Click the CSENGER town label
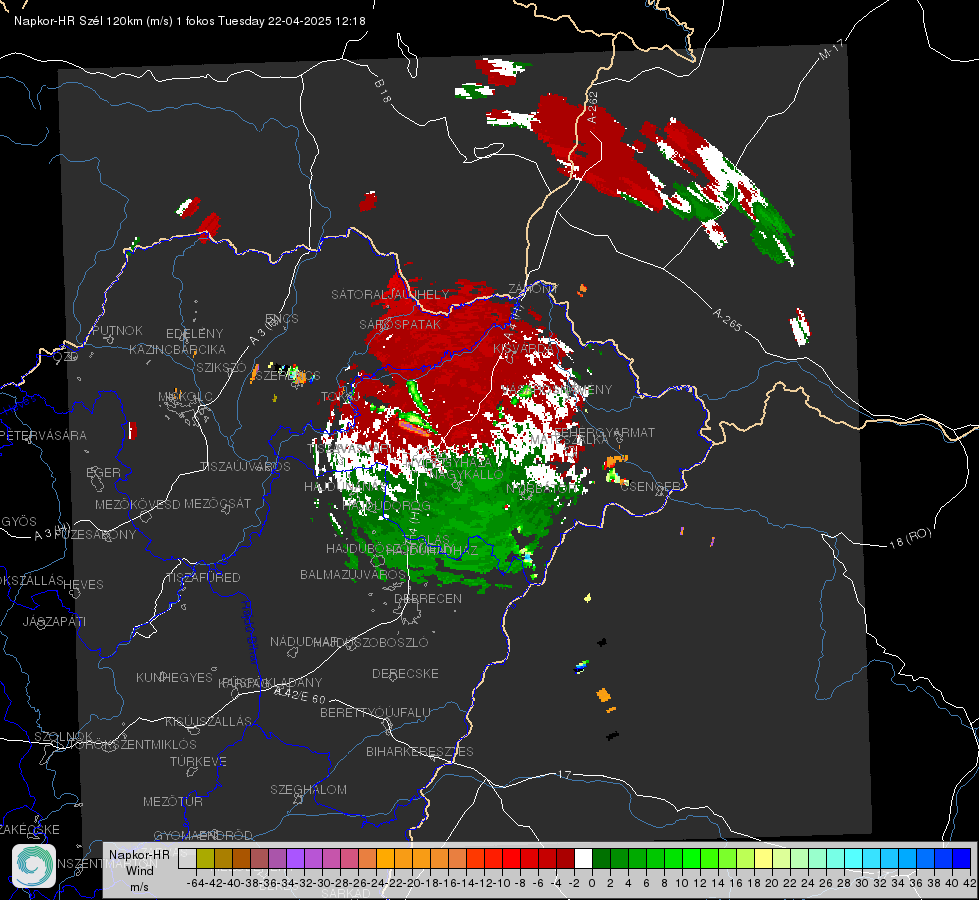 pyautogui.click(x=650, y=486)
